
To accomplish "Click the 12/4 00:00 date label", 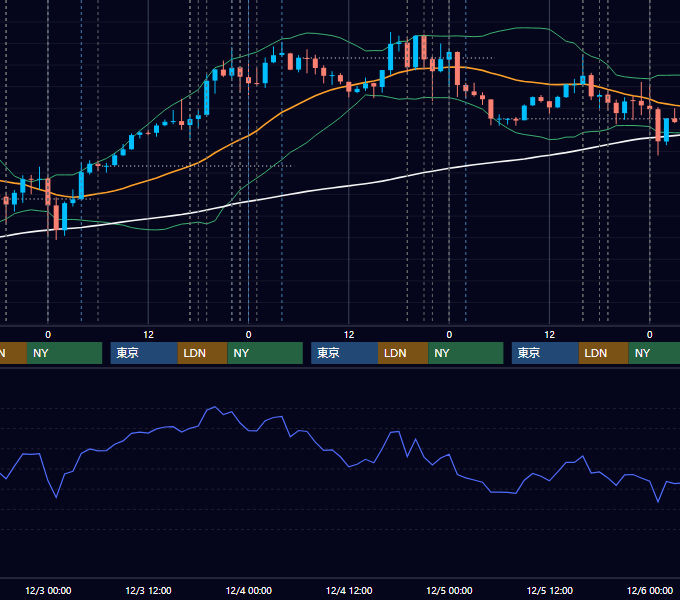I will (x=248, y=590).
